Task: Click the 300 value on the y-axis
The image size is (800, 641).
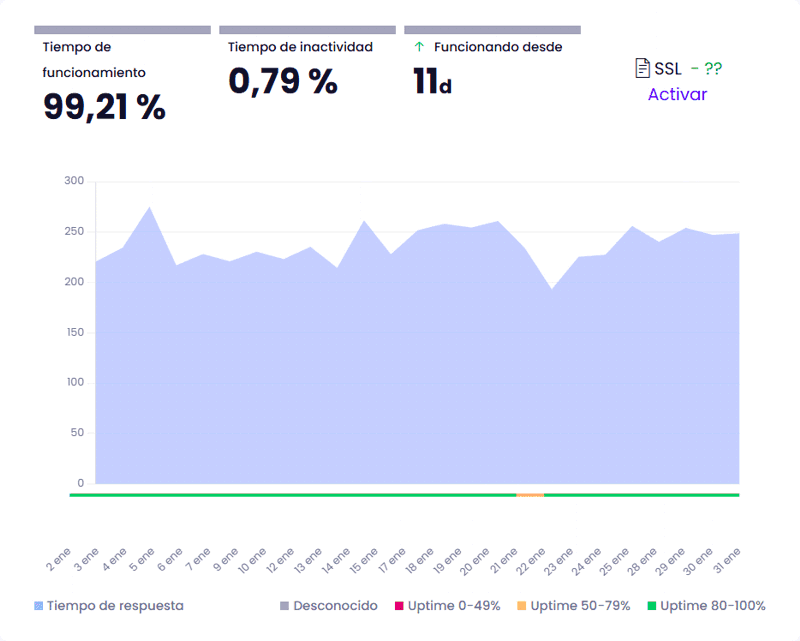Action: coord(74,181)
